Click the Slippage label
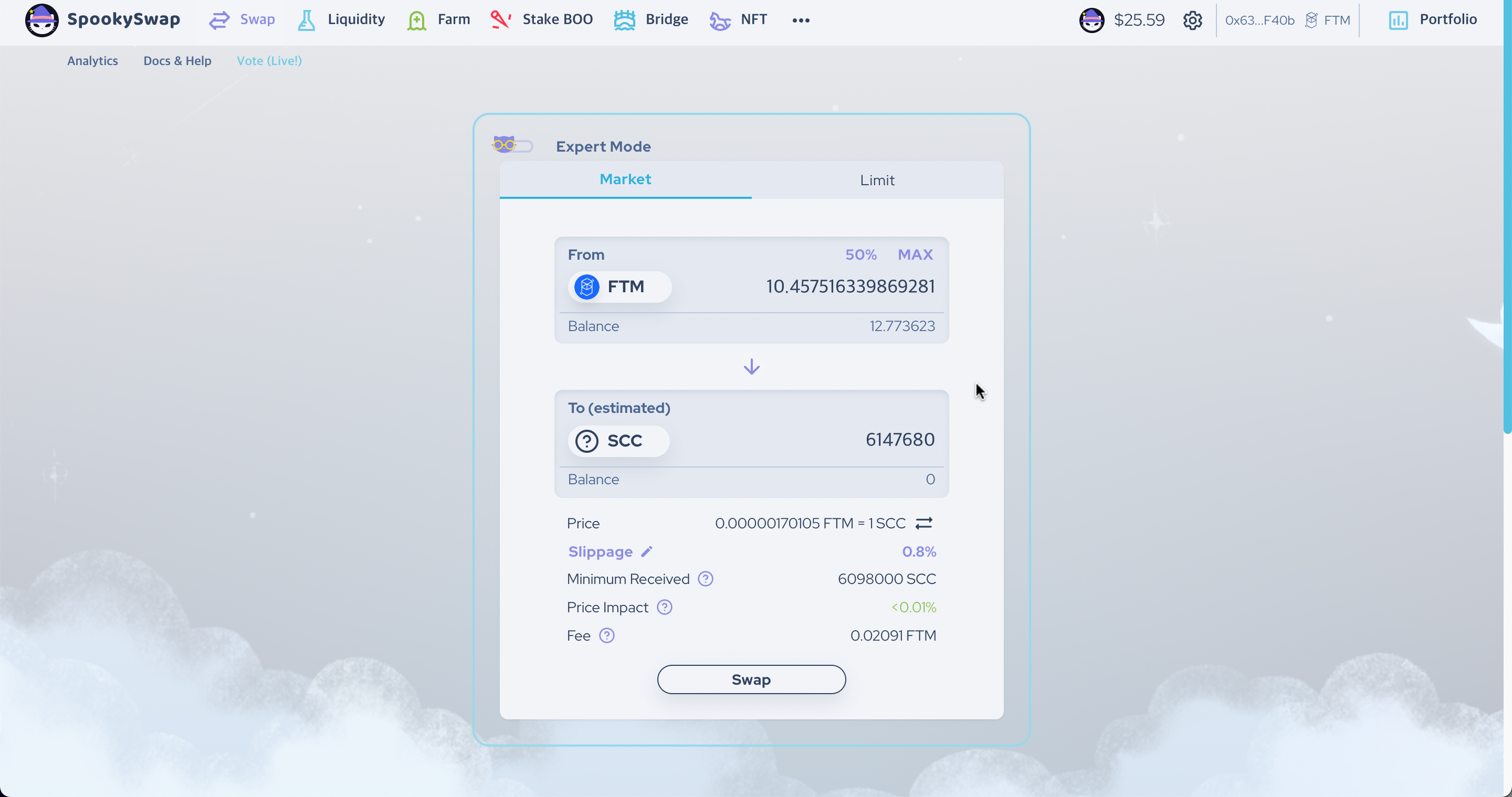This screenshot has height=797, width=1512. [x=600, y=552]
